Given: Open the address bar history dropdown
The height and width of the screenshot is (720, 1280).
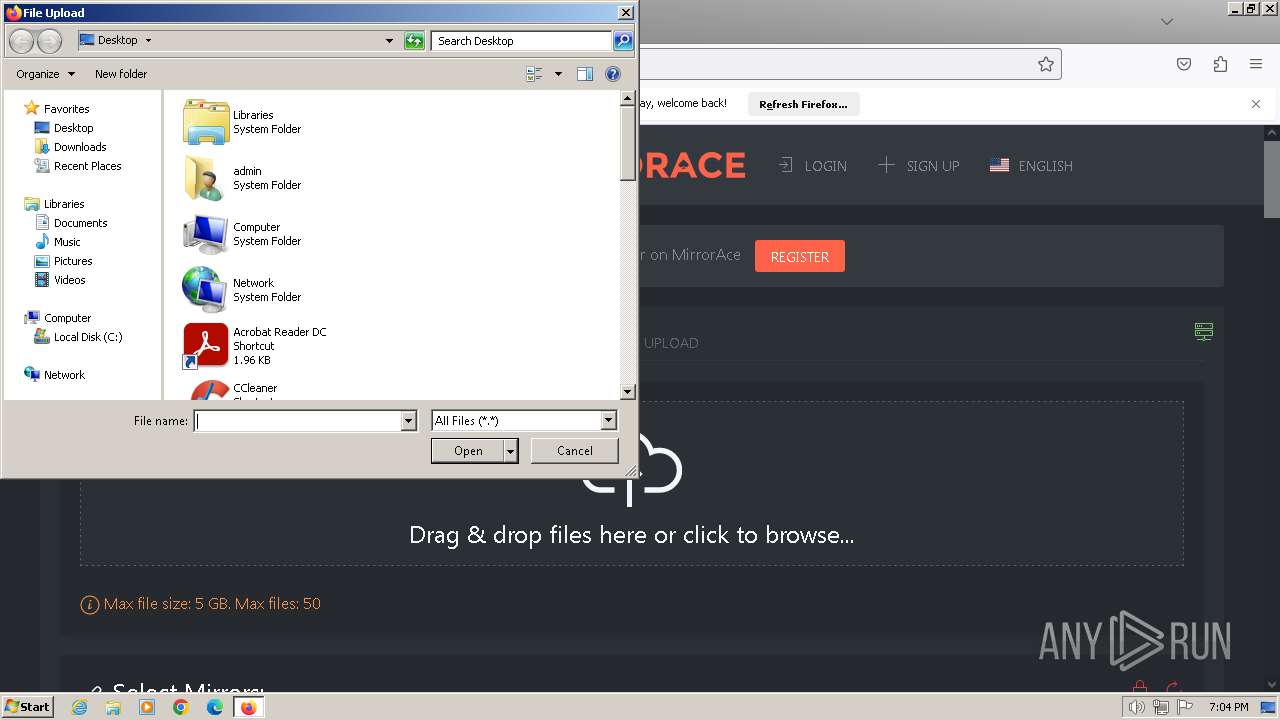Looking at the screenshot, I should (390, 41).
